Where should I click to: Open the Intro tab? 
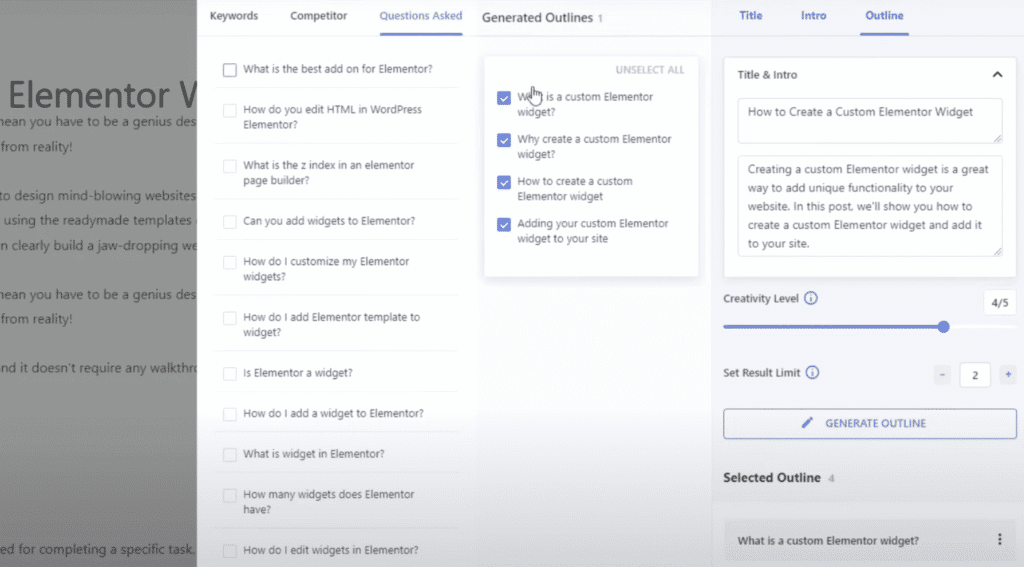(813, 16)
